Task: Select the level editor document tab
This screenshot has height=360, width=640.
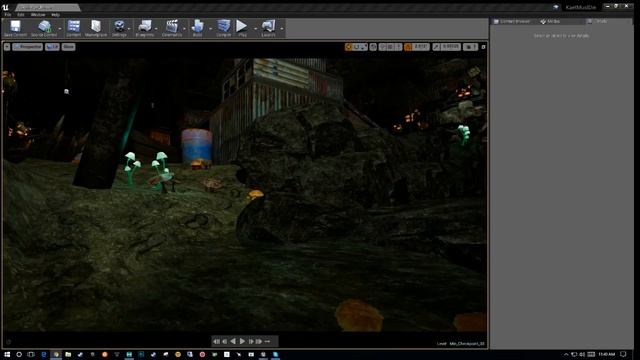Action: (x=48, y=7)
